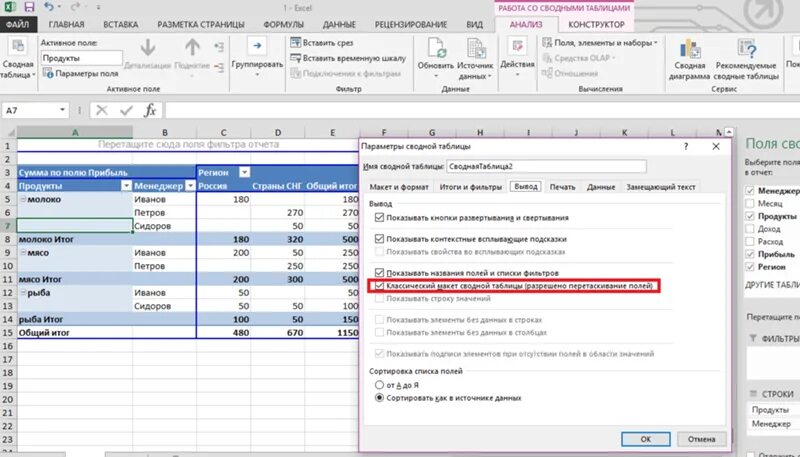Toggle Классический макет сводной таблицы checkbox
Screen dimensions: 800x457
[x=379, y=286]
